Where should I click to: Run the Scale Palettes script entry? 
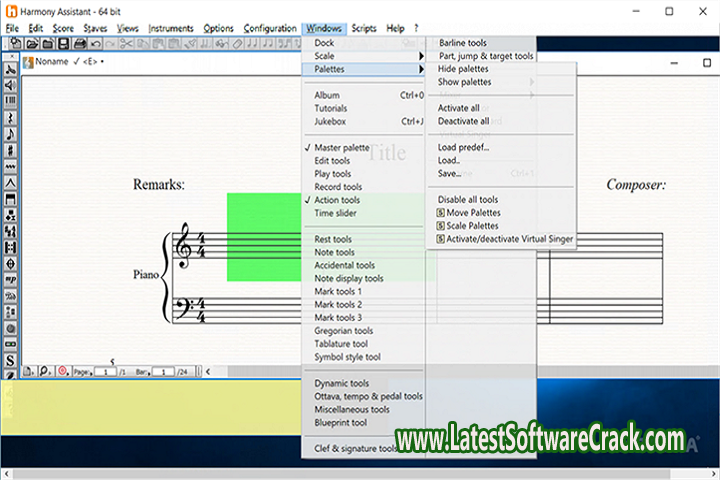(473, 226)
